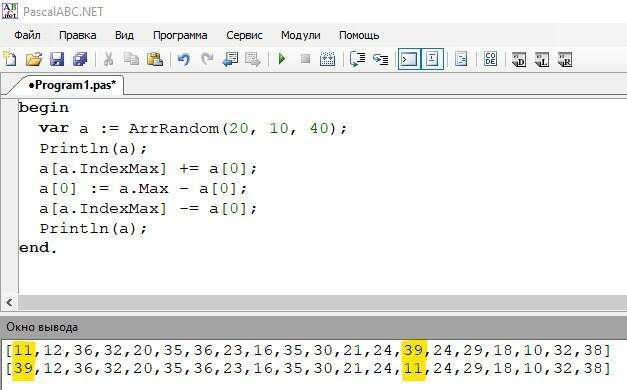The image size is (627, 390).
Task: Open the Программа menu
Action: [x=180, y=35]
